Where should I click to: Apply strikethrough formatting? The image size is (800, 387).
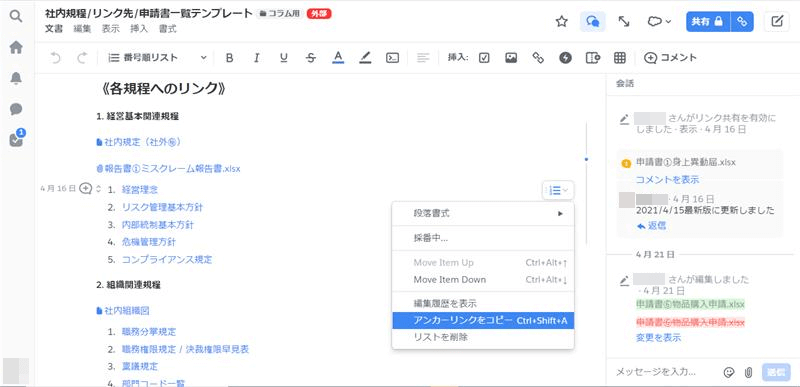click(311, 58)
